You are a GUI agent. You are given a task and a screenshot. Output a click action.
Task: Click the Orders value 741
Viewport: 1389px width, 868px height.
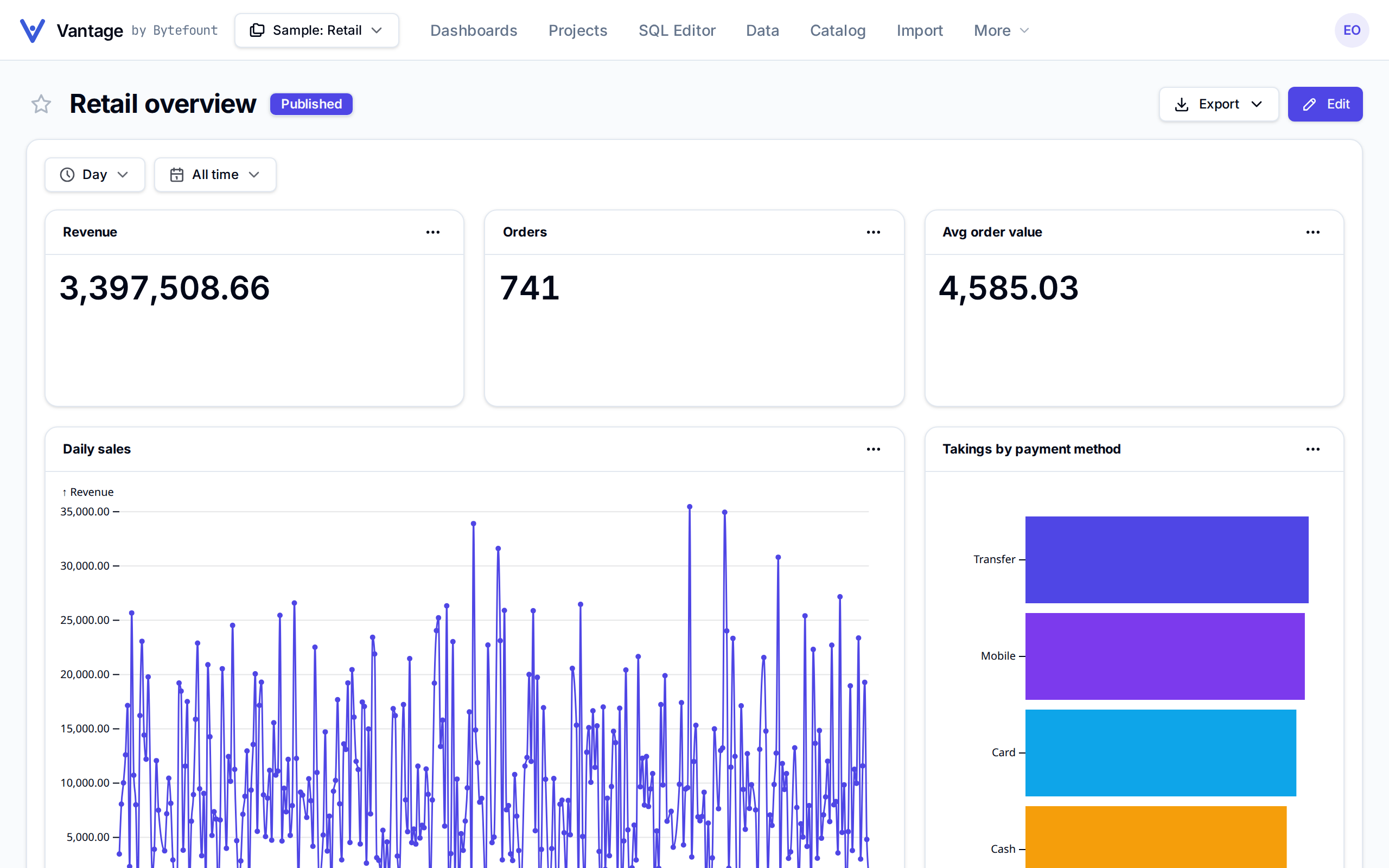(529, 288)
